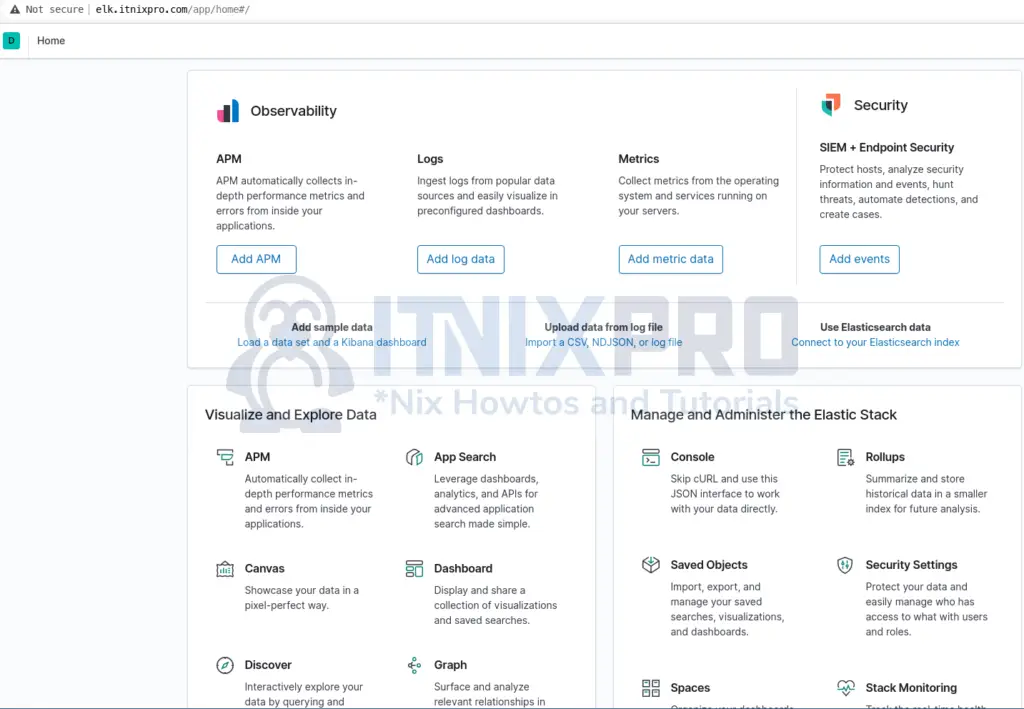Click the green D space avatar icon

click(12, 41)
